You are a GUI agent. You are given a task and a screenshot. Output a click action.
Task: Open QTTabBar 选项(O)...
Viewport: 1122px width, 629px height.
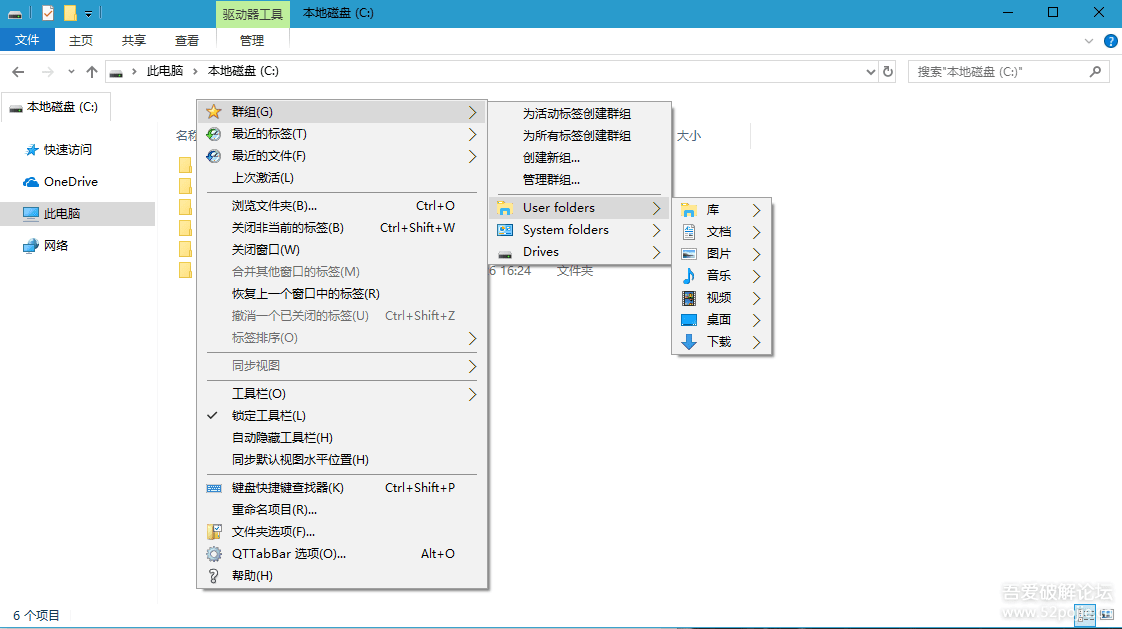(x=342, y=554)
